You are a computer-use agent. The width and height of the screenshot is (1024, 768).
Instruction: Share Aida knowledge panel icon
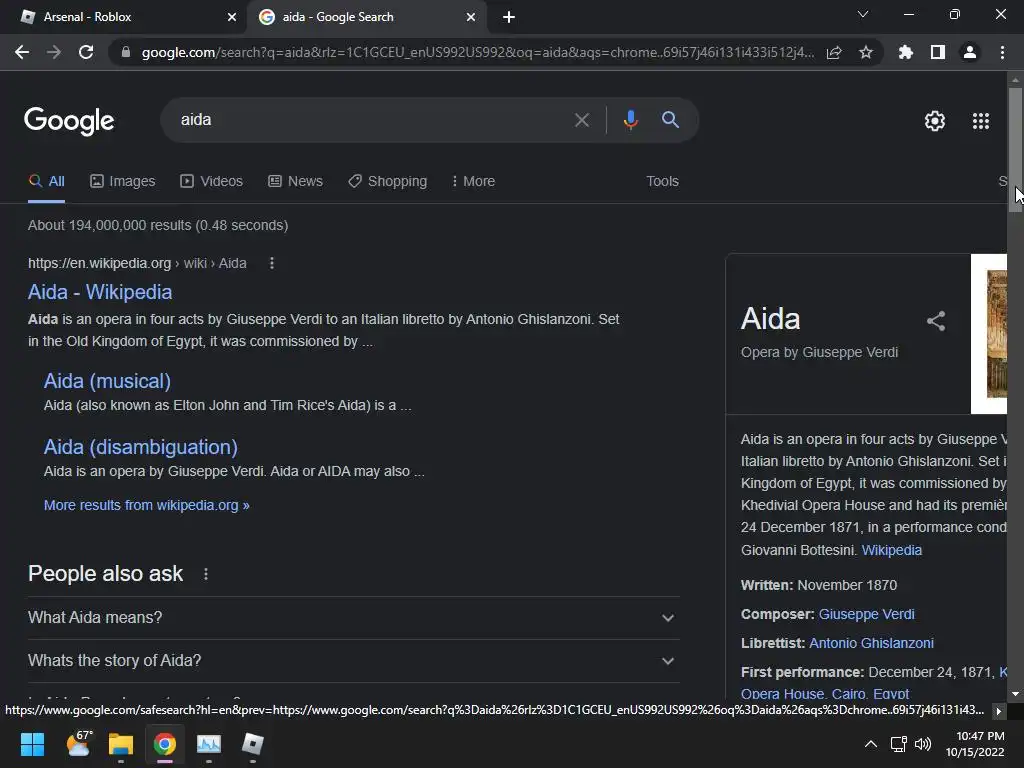[936, 321]
